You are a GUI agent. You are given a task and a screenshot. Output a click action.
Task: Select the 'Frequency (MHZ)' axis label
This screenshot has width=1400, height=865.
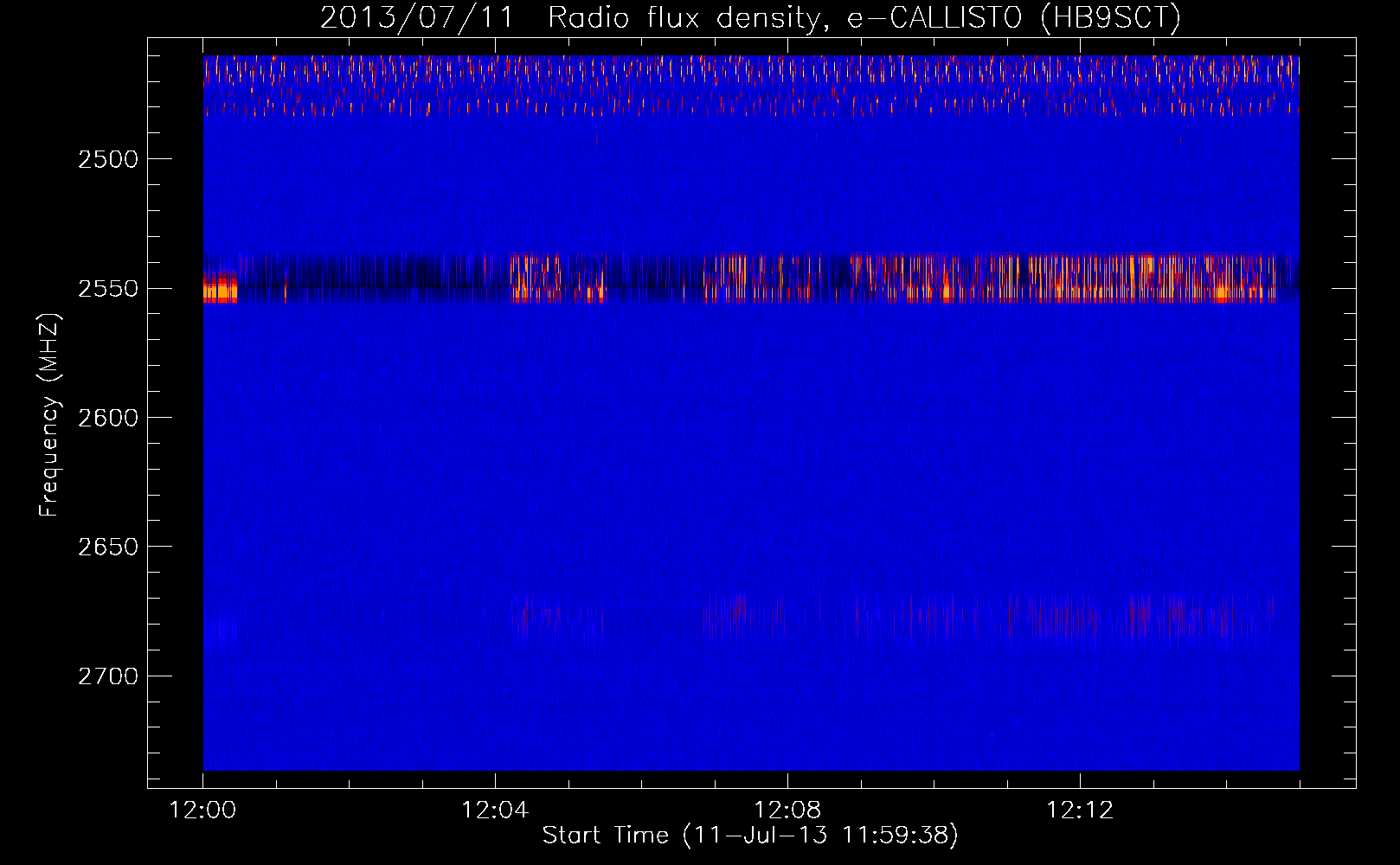49,415
